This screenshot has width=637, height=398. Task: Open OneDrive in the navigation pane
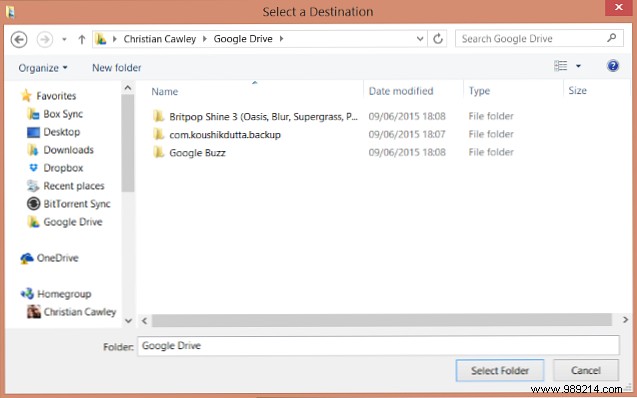[57, 258]
